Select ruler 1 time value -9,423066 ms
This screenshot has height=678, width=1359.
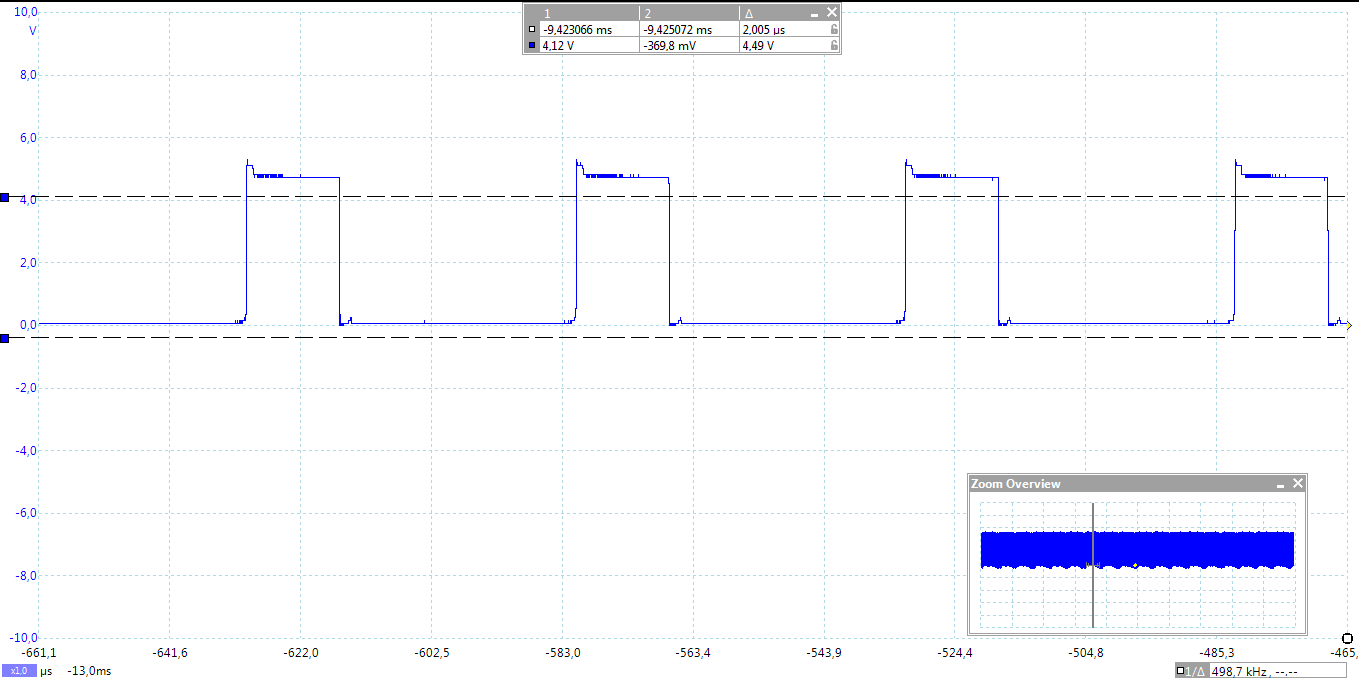pos(576,30)
